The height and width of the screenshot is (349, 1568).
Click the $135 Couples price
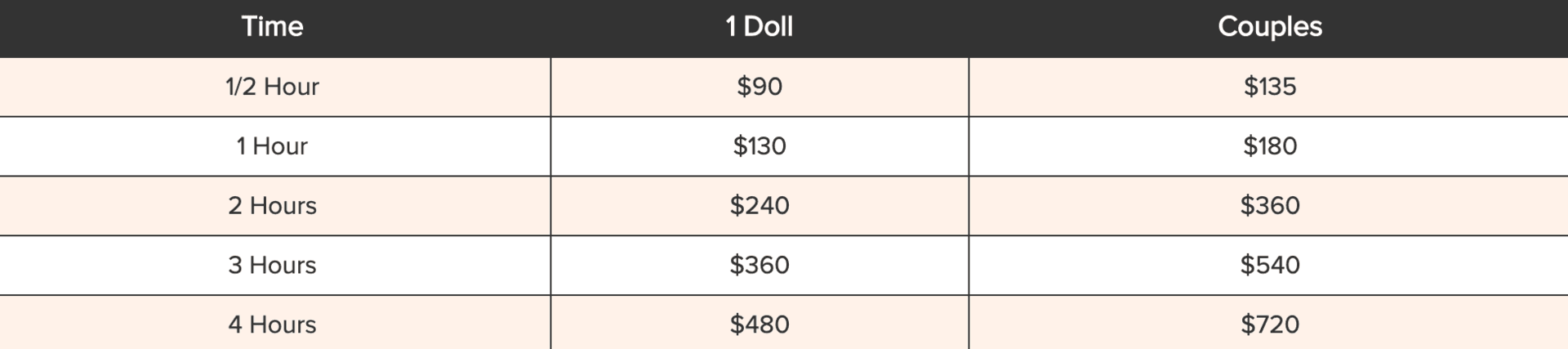coord(1270,87)
